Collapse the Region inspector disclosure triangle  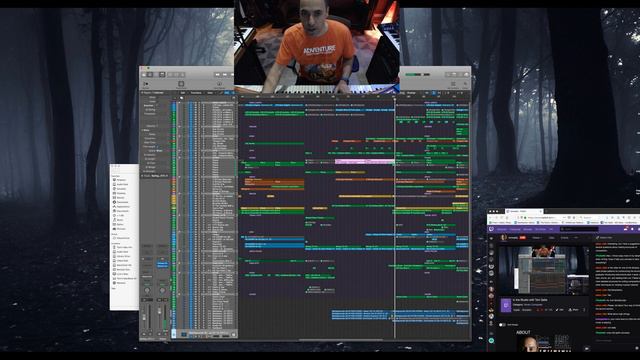142,93
